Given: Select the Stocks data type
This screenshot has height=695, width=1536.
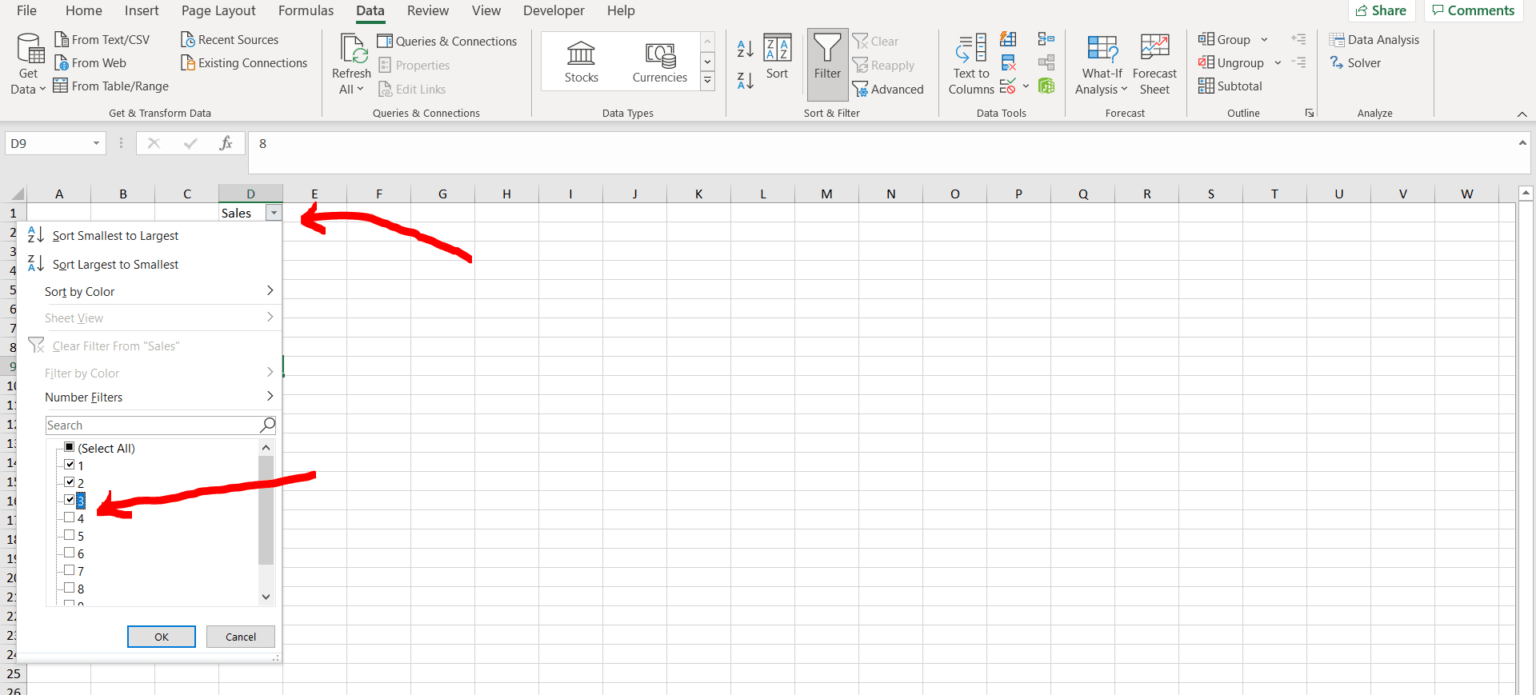Looking at the screenshot, I should (581, 60).
